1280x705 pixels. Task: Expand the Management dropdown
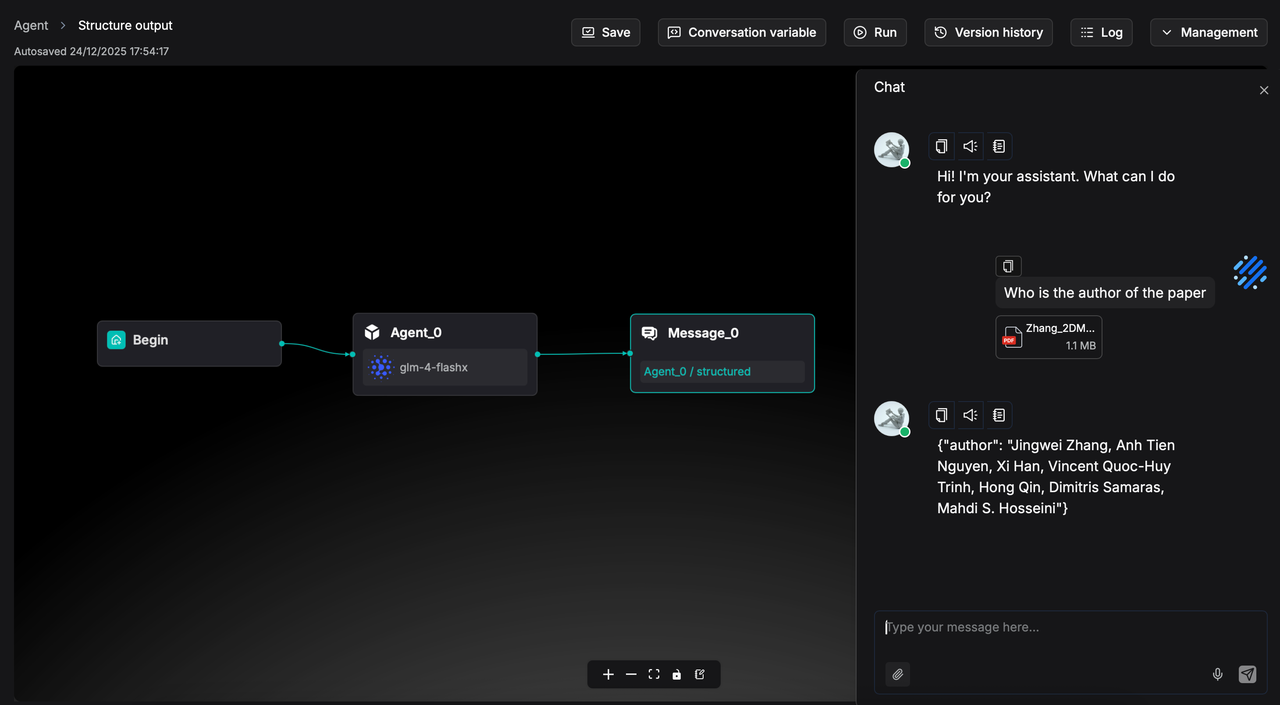pos(1208,32)
